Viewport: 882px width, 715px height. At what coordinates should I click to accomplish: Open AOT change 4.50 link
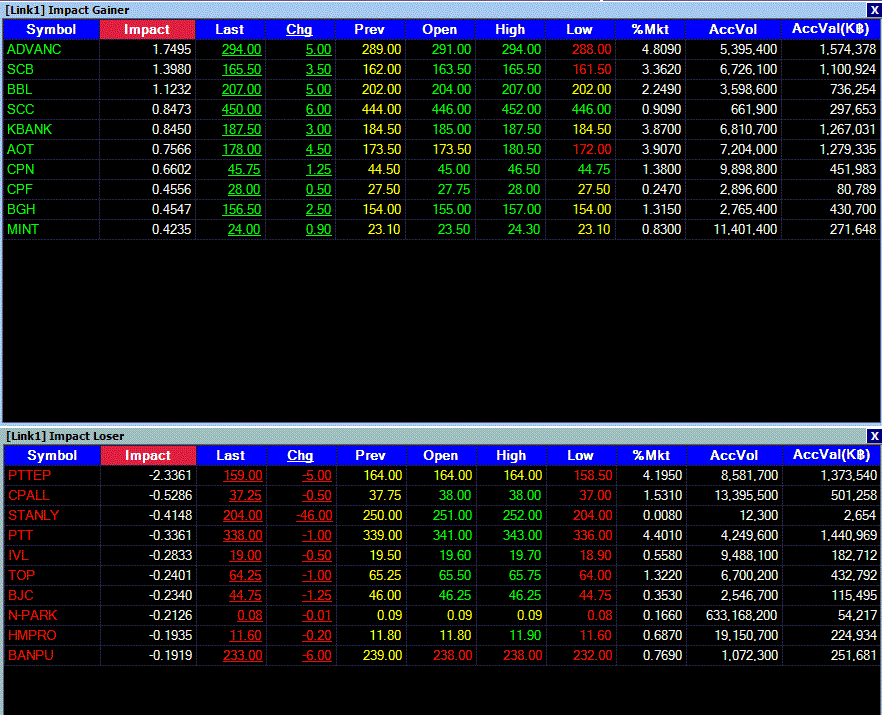(319, 150)
